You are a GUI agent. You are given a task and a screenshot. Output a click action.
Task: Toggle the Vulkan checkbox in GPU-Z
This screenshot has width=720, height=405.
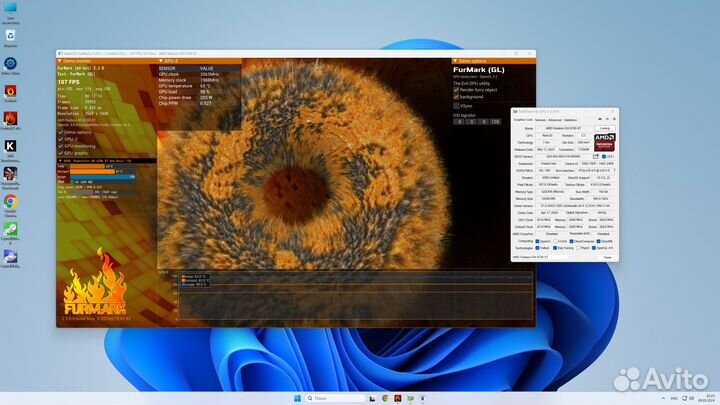(537, 248)
